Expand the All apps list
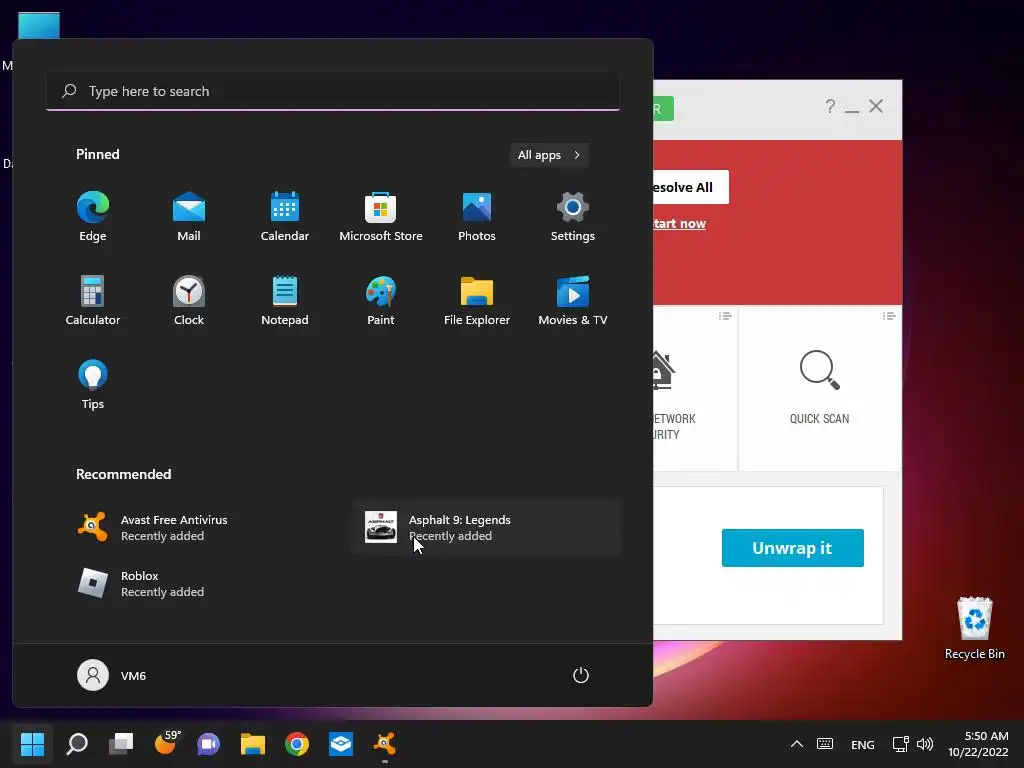The width and height of the screenshot is (1024, 768). point(549,155)
